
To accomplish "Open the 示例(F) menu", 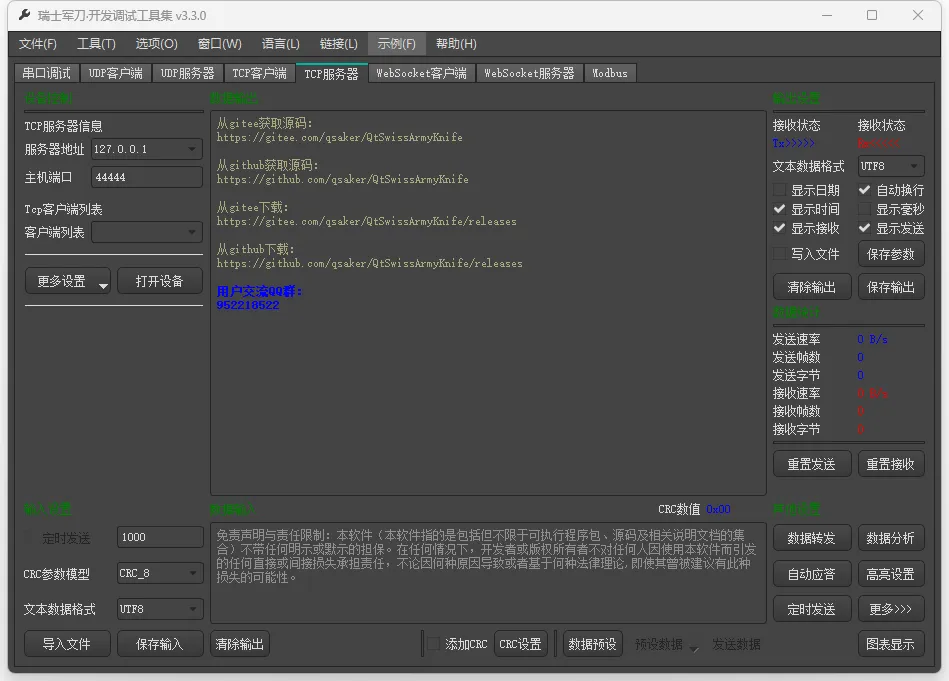I will tap(397, 44).
